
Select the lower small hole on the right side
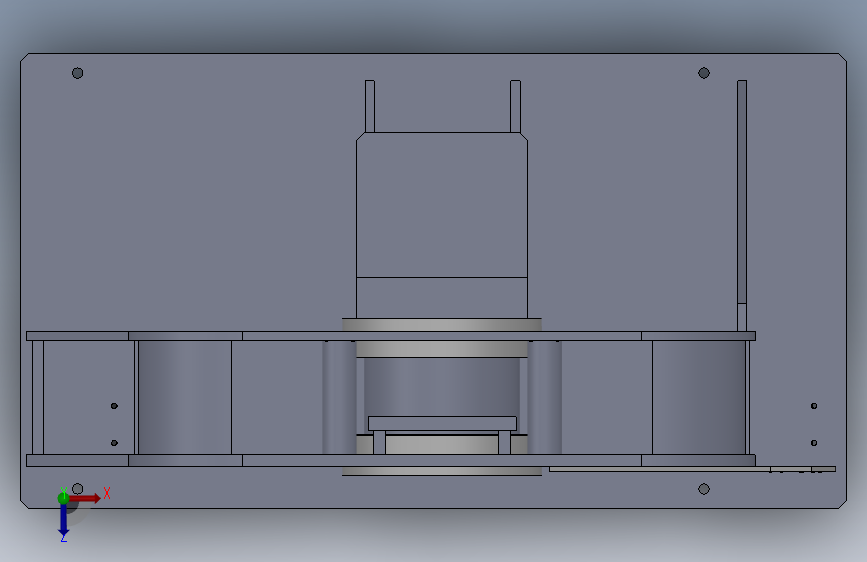tap(814, 443)
